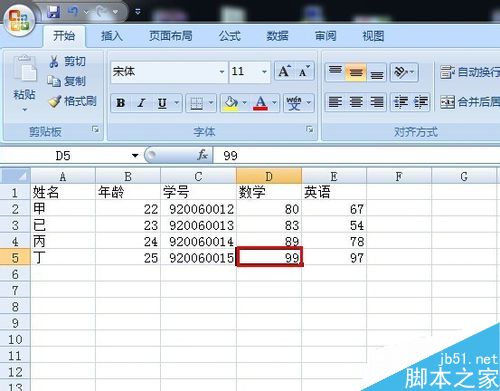500x391 pixels.
Task: Copy selection with 复制
Action: tap(67, 81)
